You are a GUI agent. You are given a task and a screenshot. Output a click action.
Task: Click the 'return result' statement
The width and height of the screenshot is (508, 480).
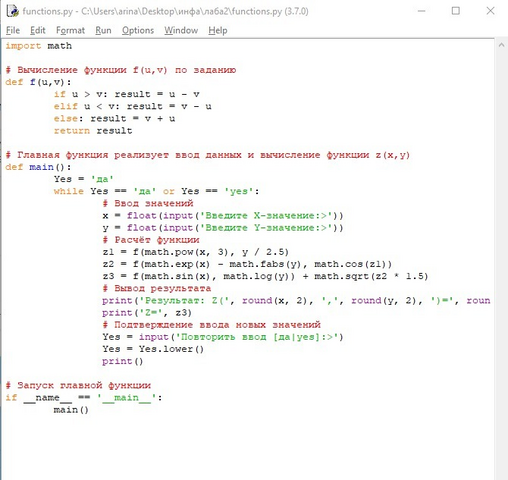pyautogui.click(x=93, y=130)
